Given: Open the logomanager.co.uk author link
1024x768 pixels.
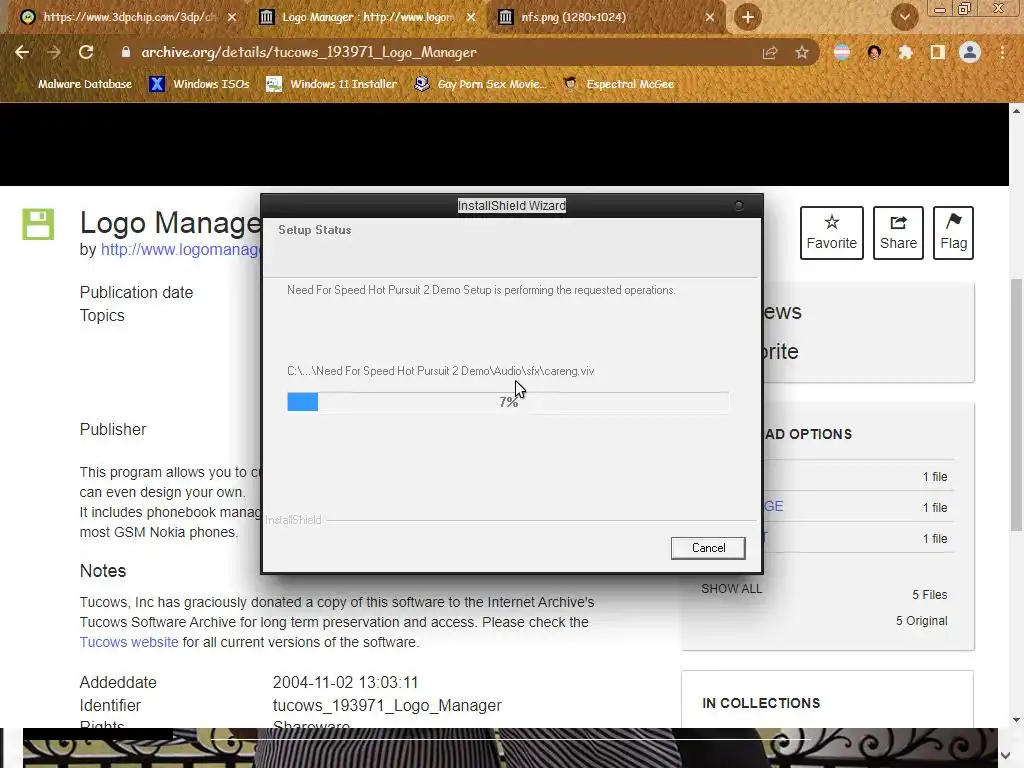Looking at the screenshot, I should point(181,249).
